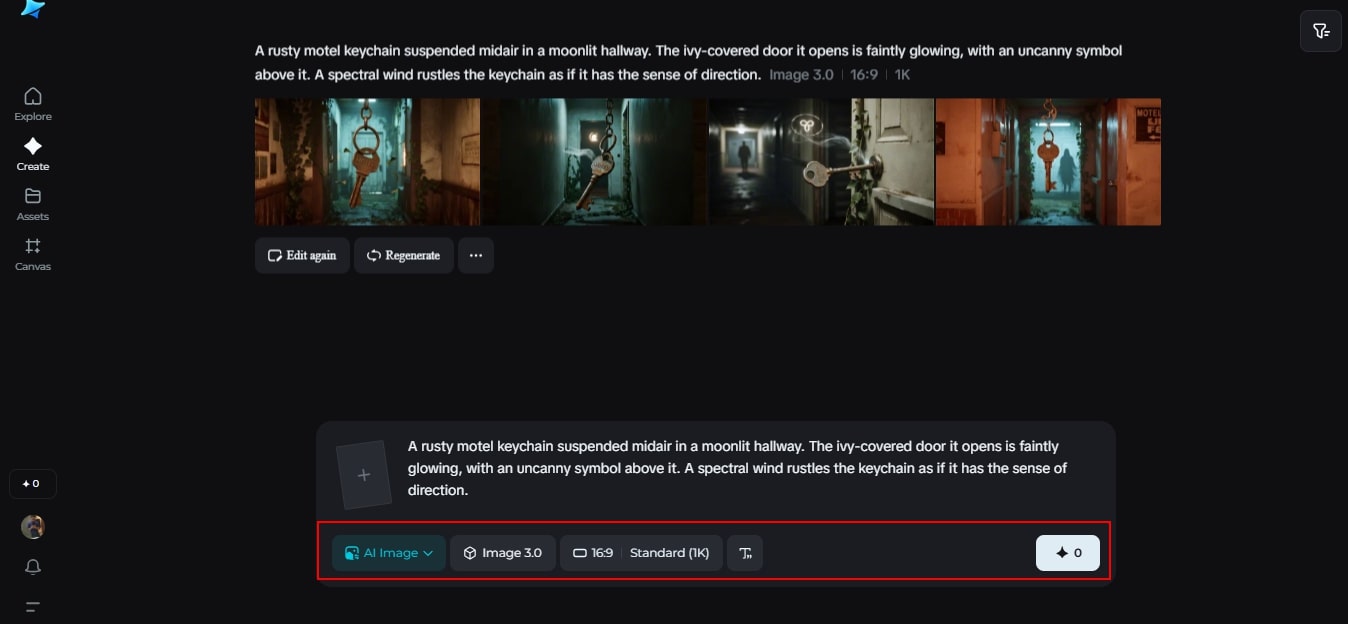Click the Edit again button

[302, 255]
